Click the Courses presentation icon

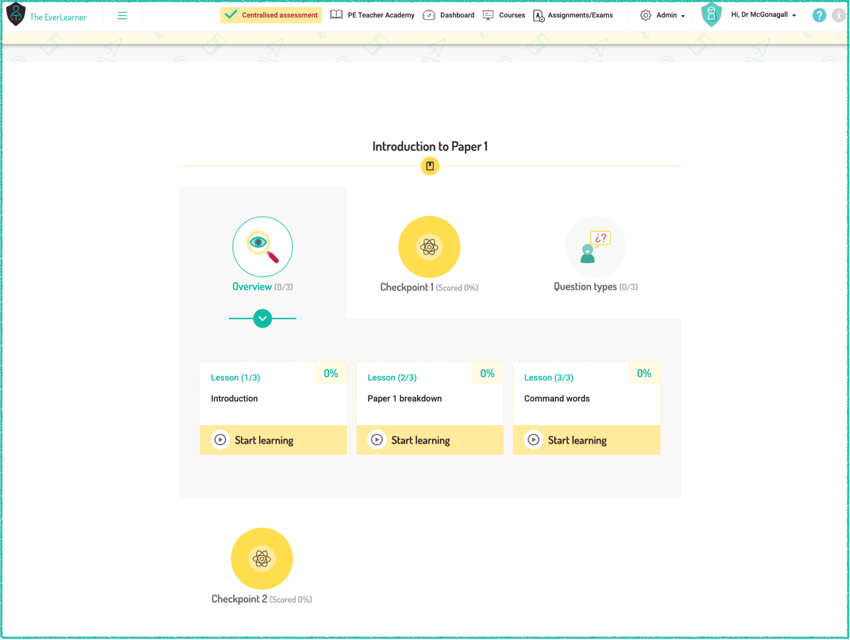pyautogui.click(x=488, y=15)
